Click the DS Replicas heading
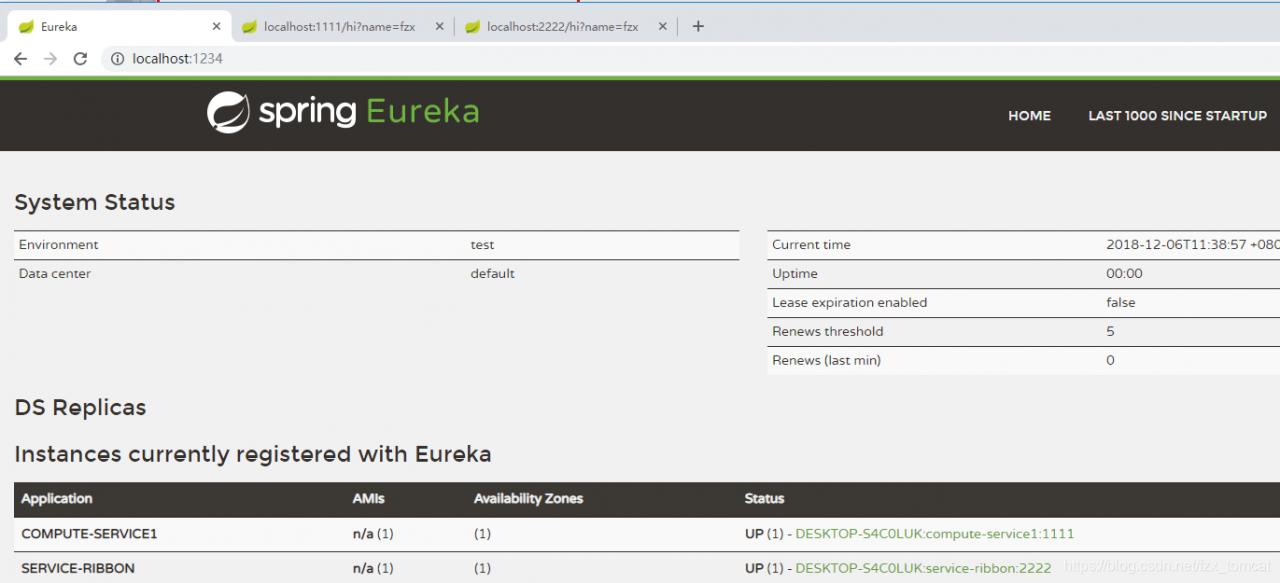 (x=80, y=408)
